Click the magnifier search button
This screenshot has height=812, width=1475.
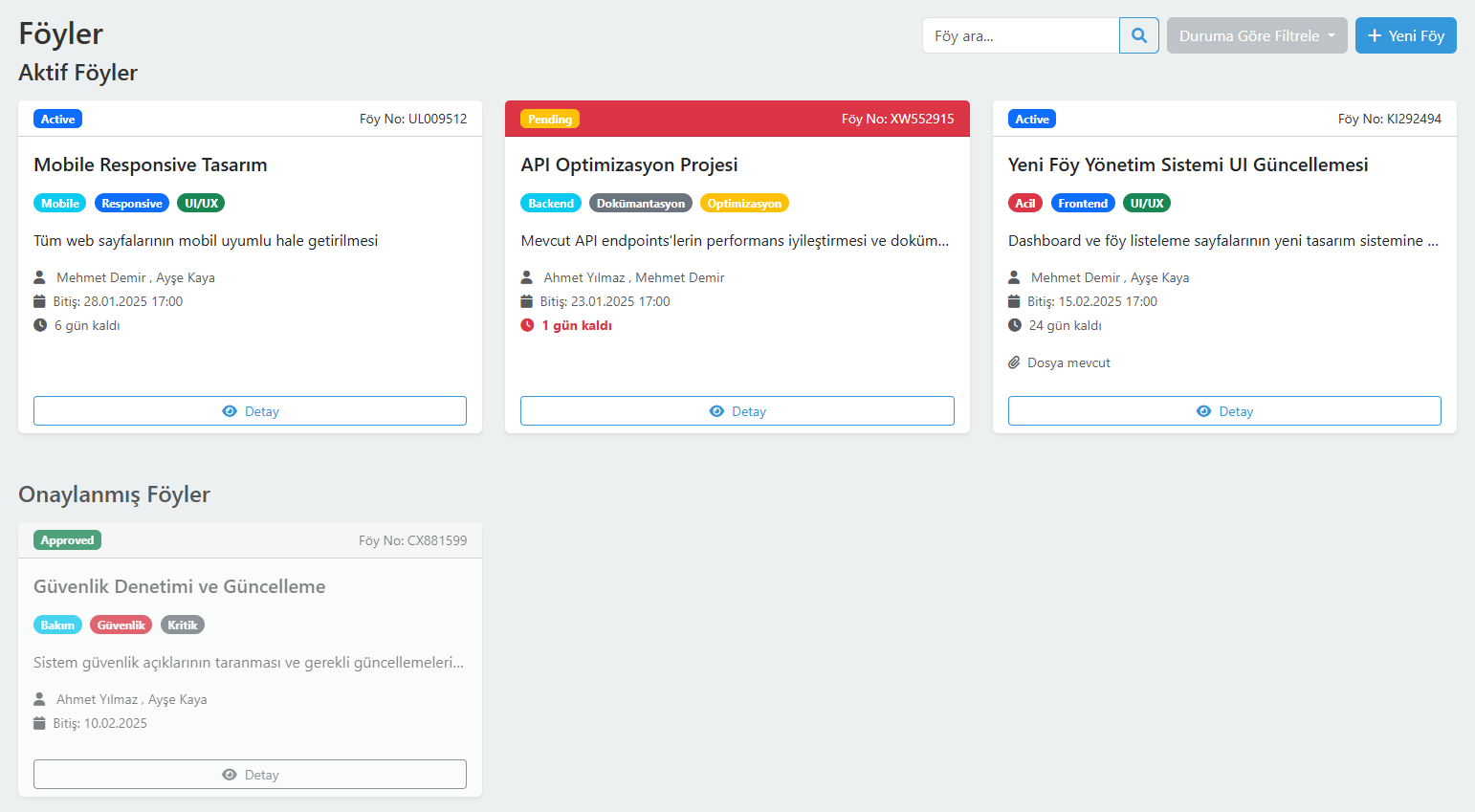pyautogui.click(x=1138, y=35)
